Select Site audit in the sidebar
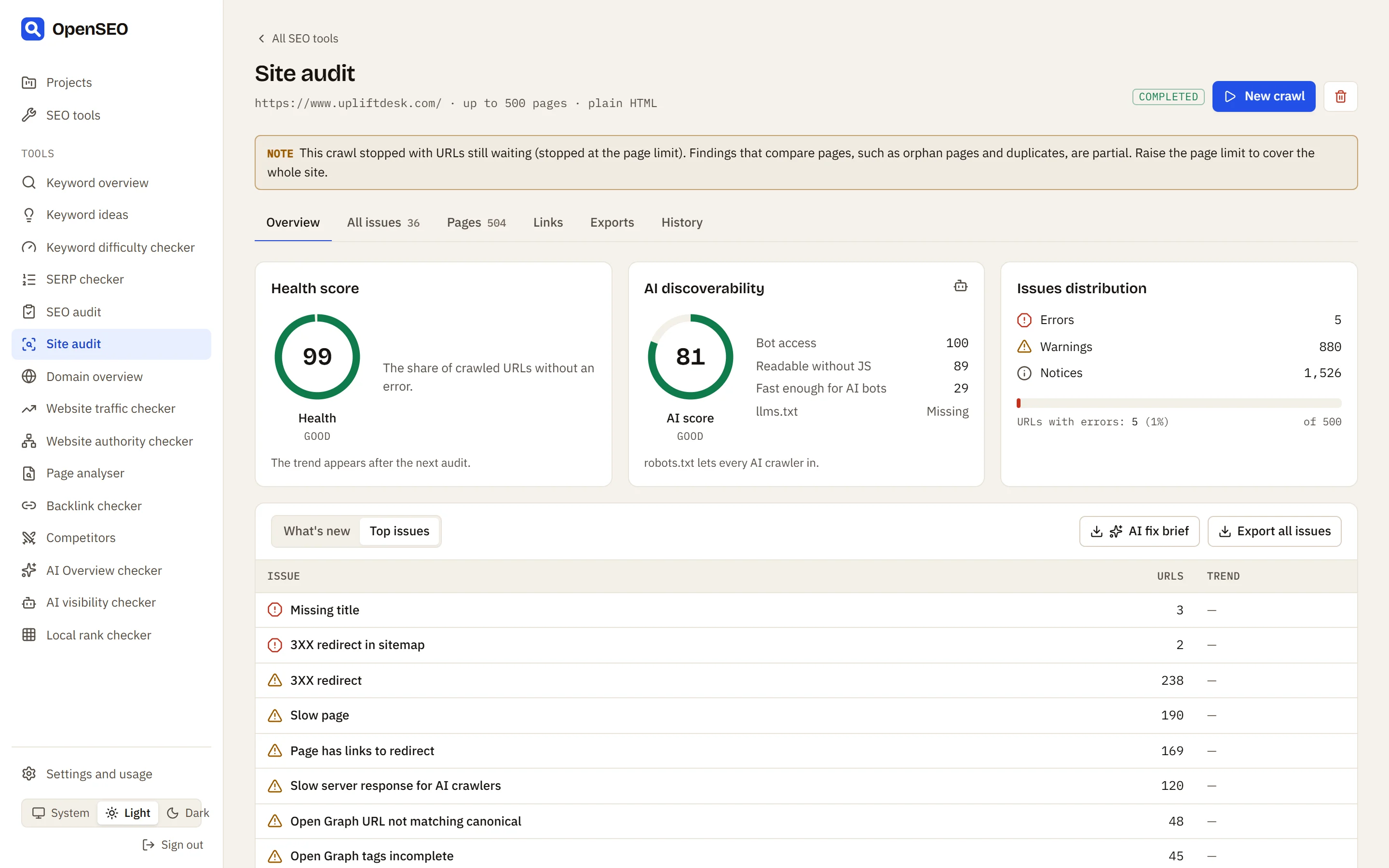Screen dimensions: 1389x868 [x=111, y=344]
